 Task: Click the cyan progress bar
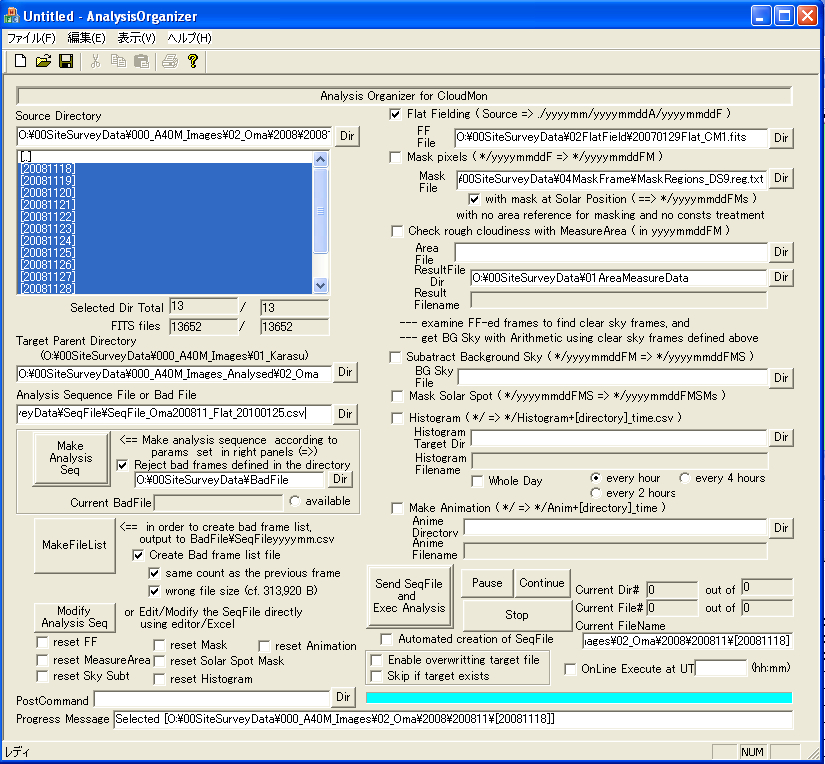point(579,697)
